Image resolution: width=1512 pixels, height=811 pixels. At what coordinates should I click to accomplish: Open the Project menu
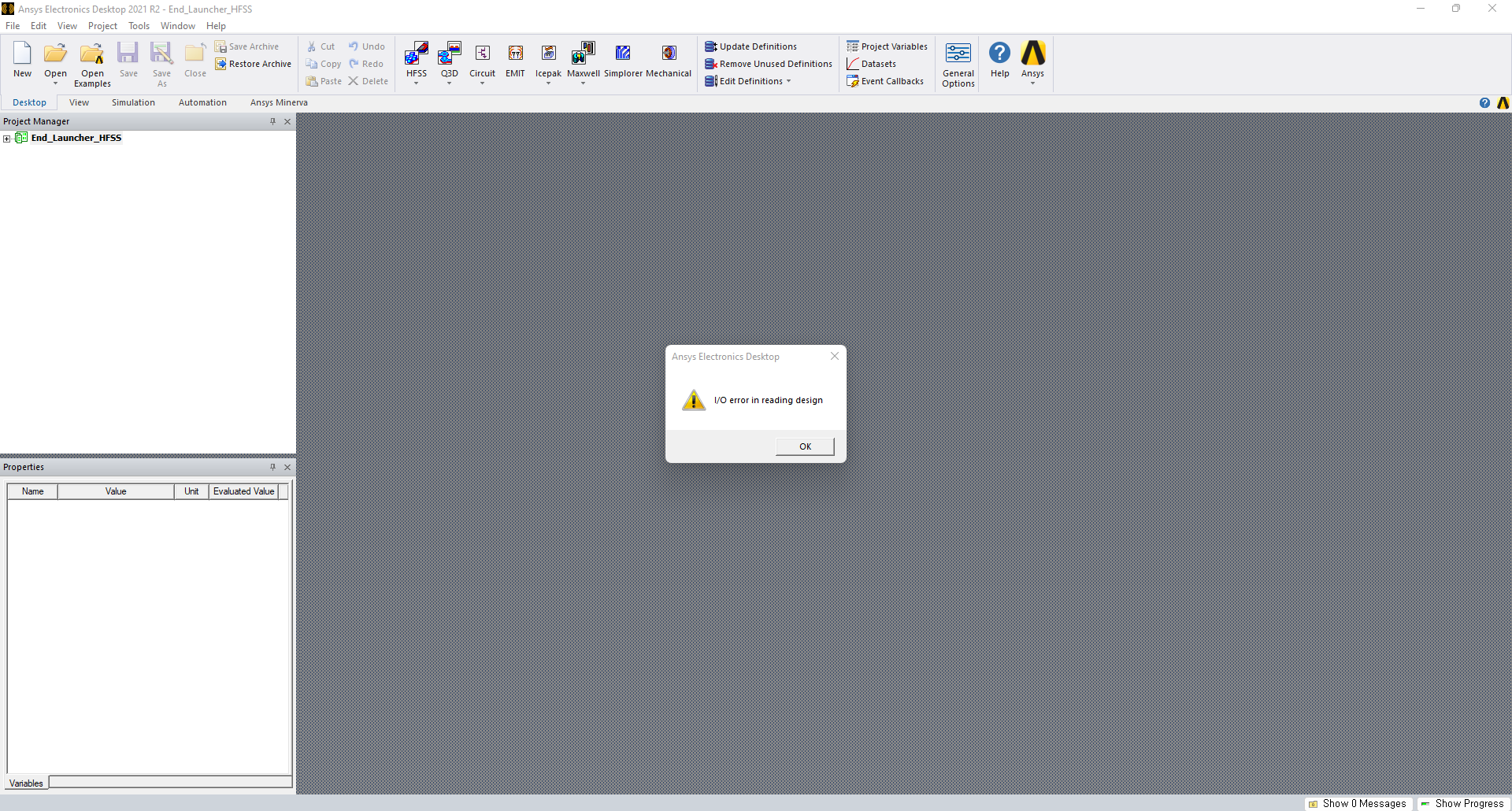point(102,26)
